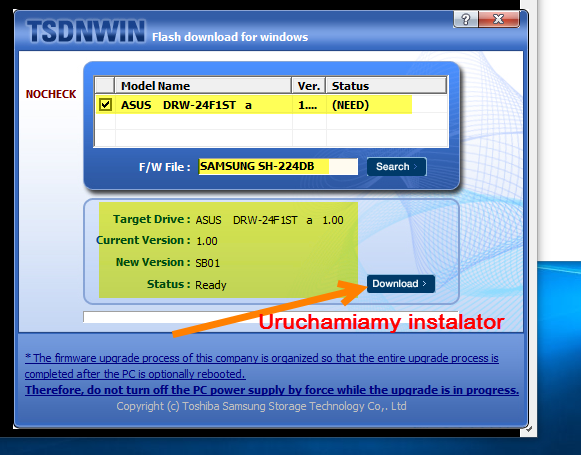Start flashing with the Download button

click(401, 284)
